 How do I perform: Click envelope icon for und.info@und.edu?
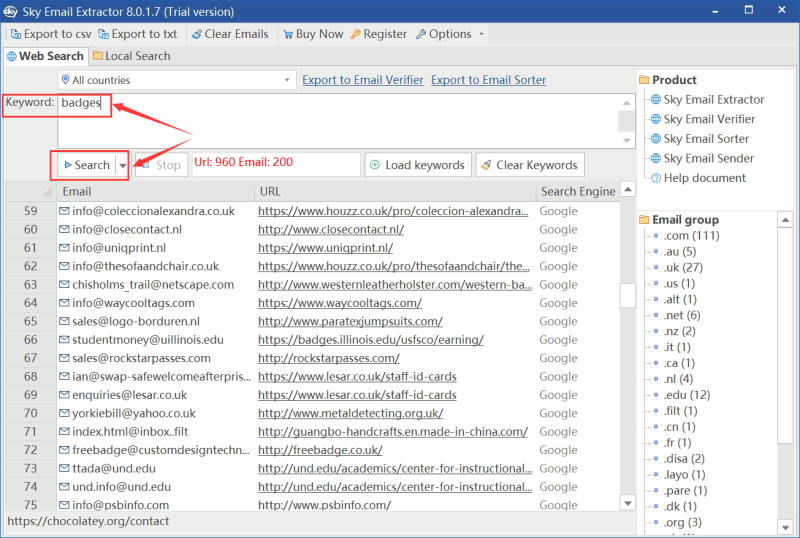[x=64, y=487]
